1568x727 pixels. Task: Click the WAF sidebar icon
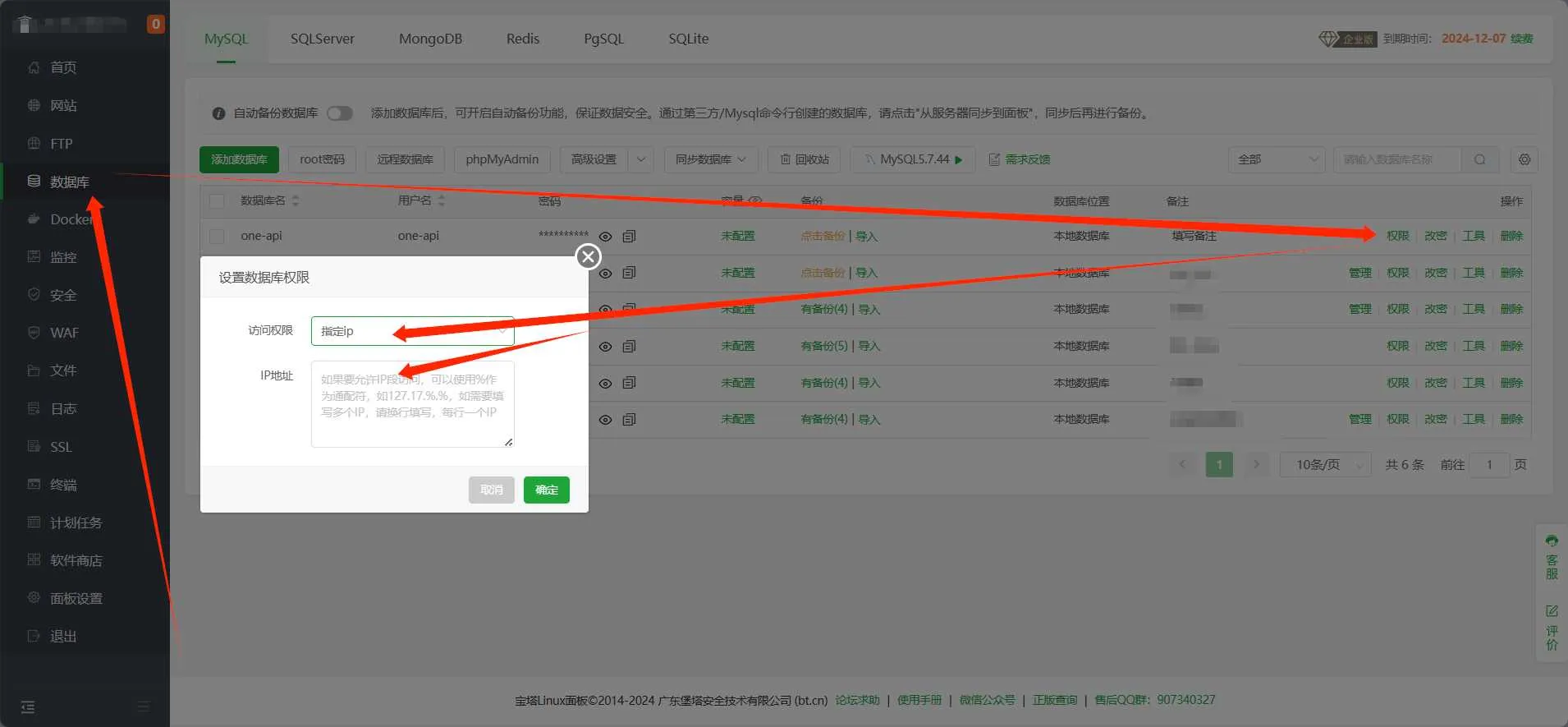pyautogui.click(x=34, y=333)
